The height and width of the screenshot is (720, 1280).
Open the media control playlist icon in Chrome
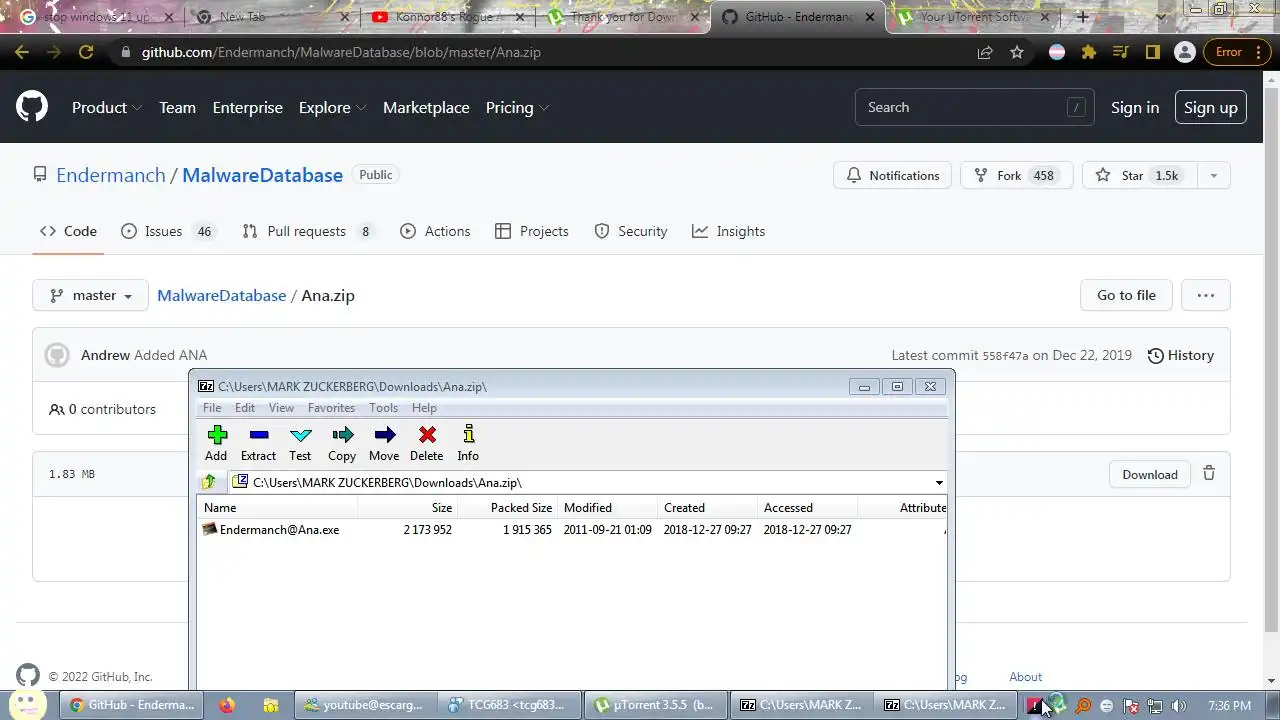click(1121, 52)
